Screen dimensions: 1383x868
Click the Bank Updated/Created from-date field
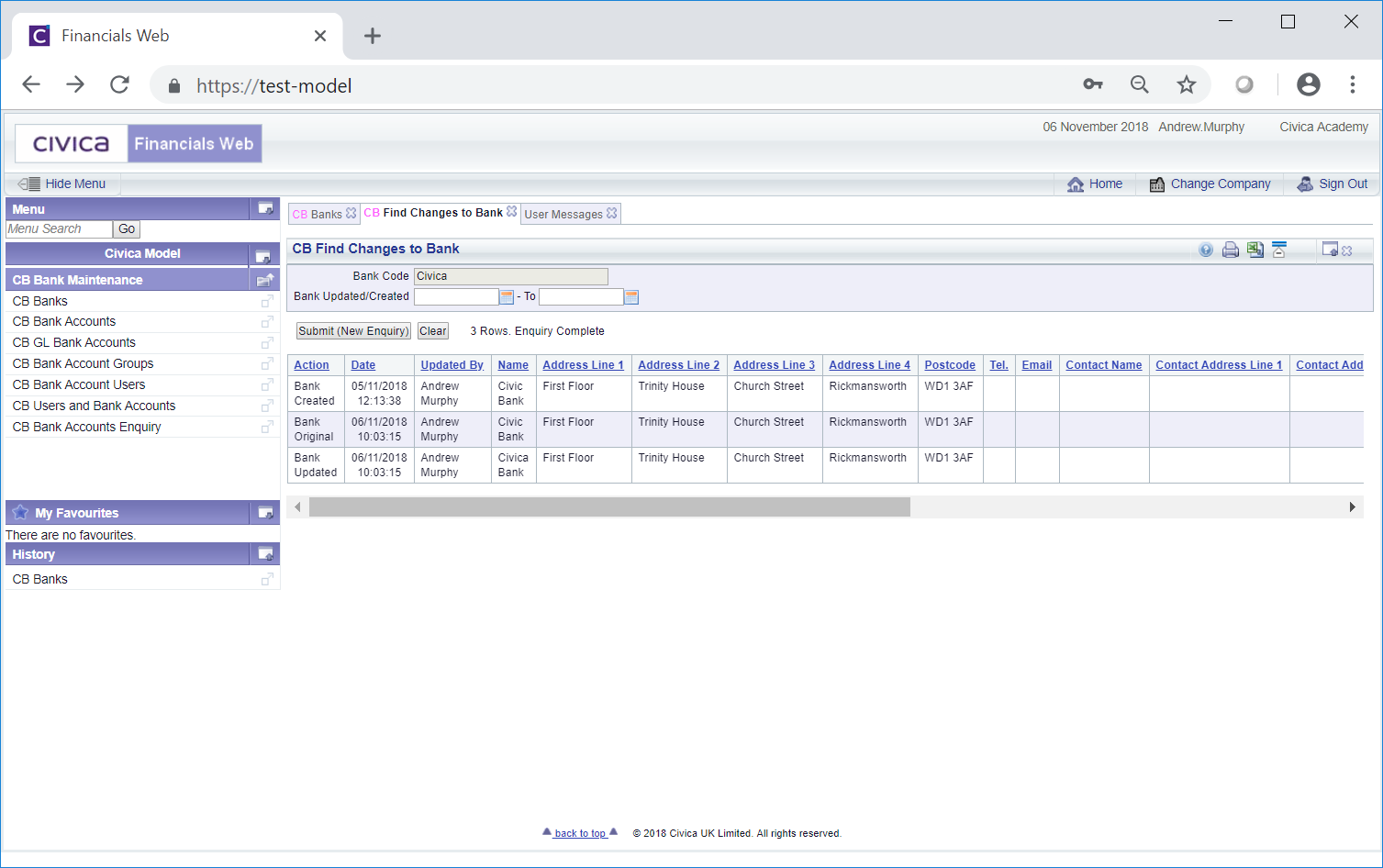[456, 296]
